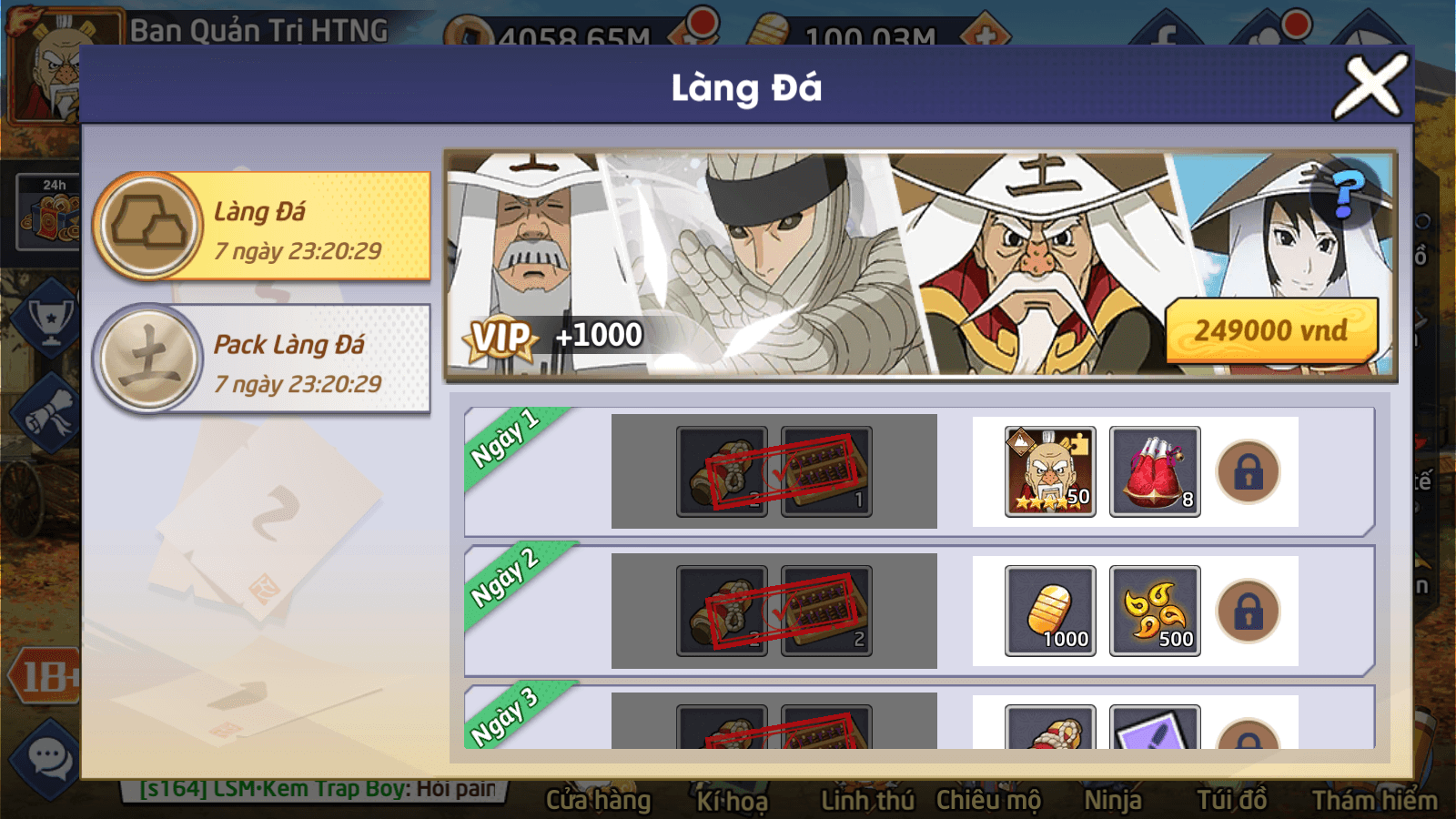
Task: Select the 1000 gold ingot reward
Action: click(1050, 611)
